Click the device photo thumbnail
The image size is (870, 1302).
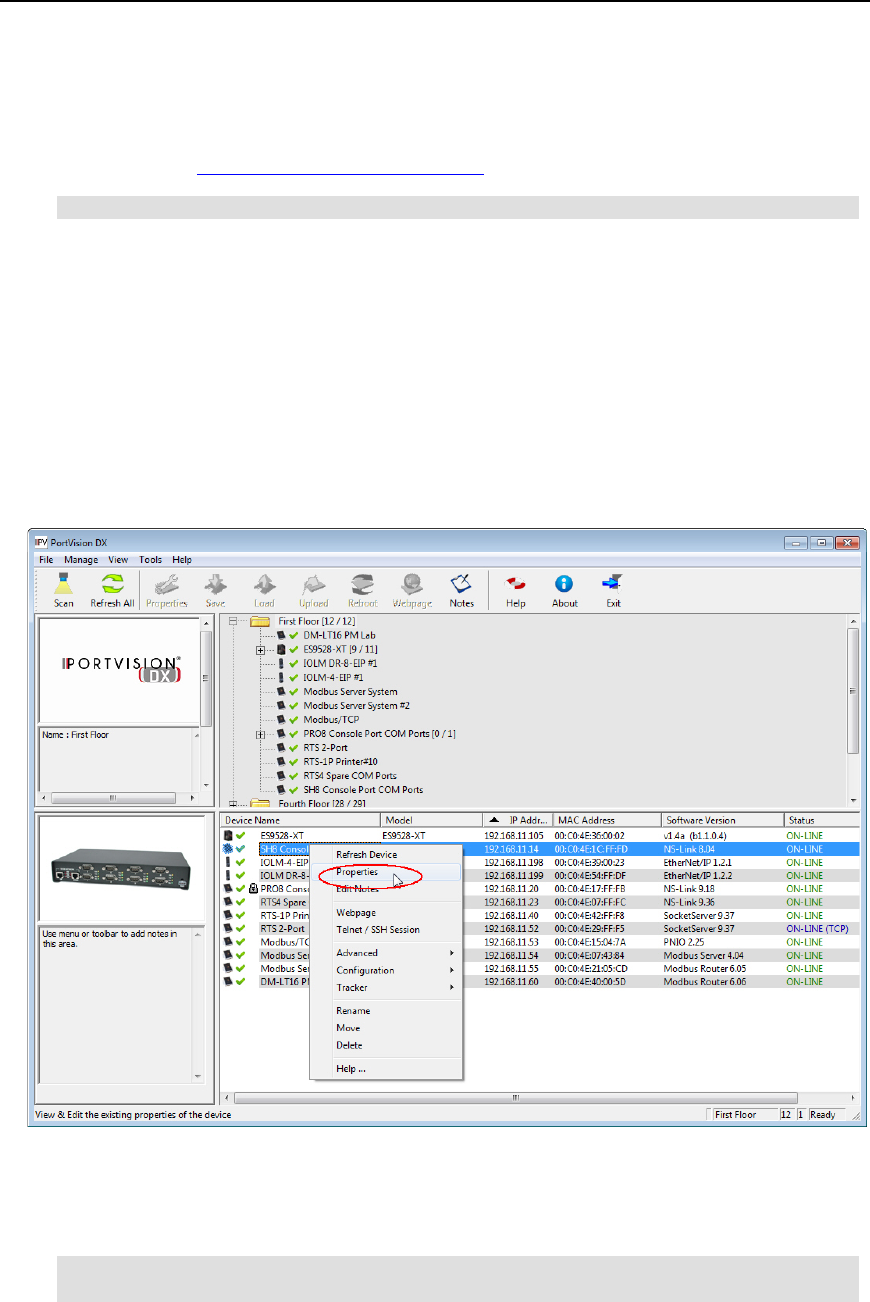(x=119, y=867)
